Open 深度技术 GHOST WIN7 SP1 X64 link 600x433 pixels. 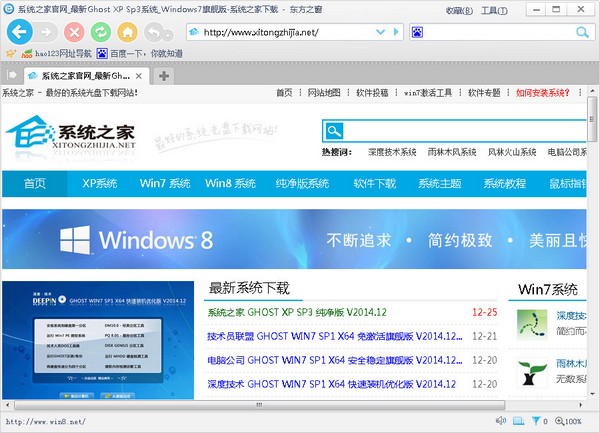331,384
